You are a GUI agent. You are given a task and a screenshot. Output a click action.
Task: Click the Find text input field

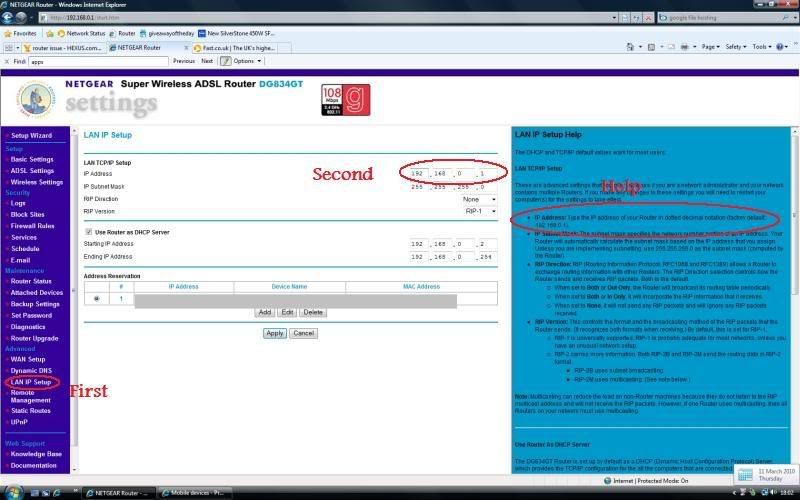tap(98, 61)
